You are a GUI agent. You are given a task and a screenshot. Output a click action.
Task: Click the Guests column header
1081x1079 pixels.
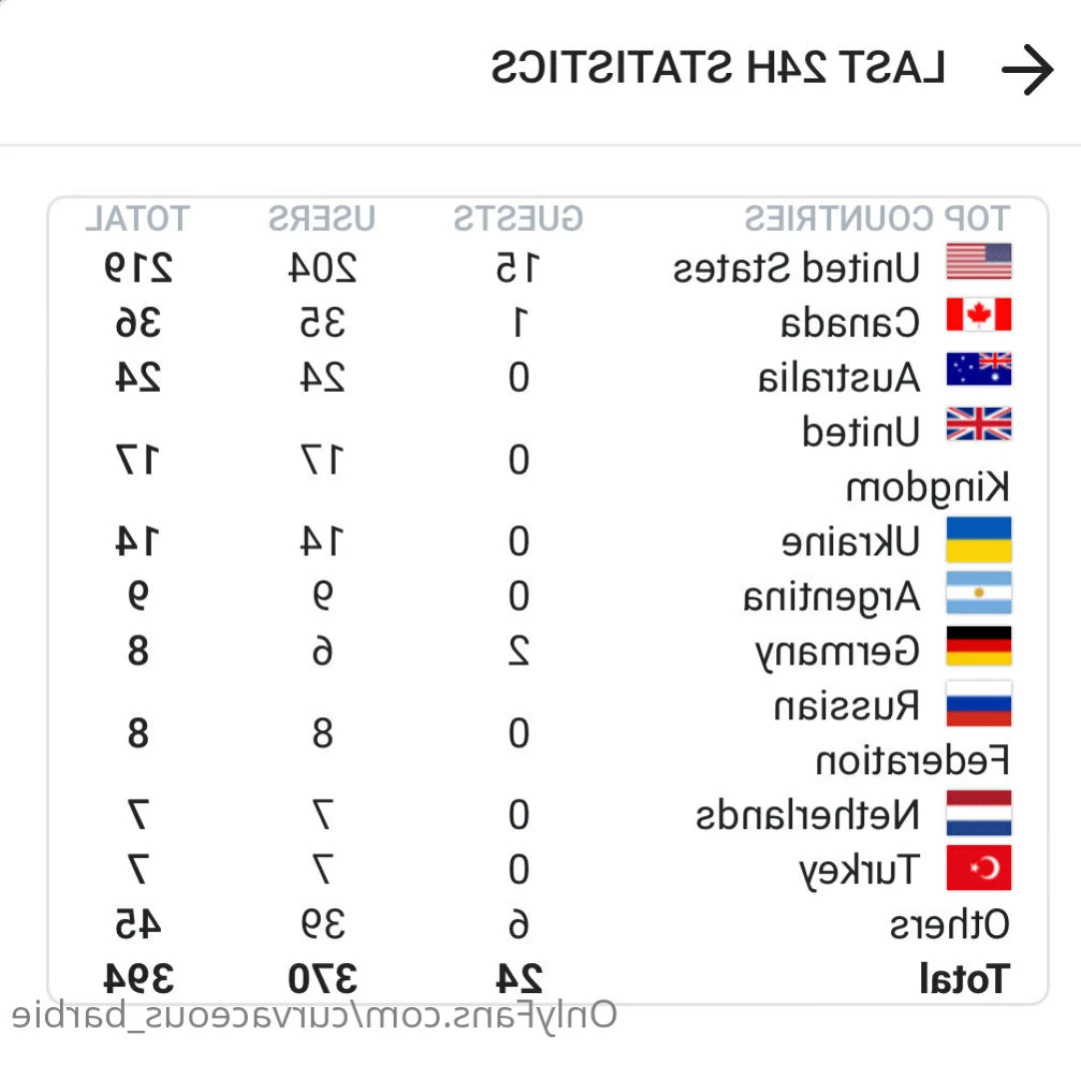click(x=518, y=217)
